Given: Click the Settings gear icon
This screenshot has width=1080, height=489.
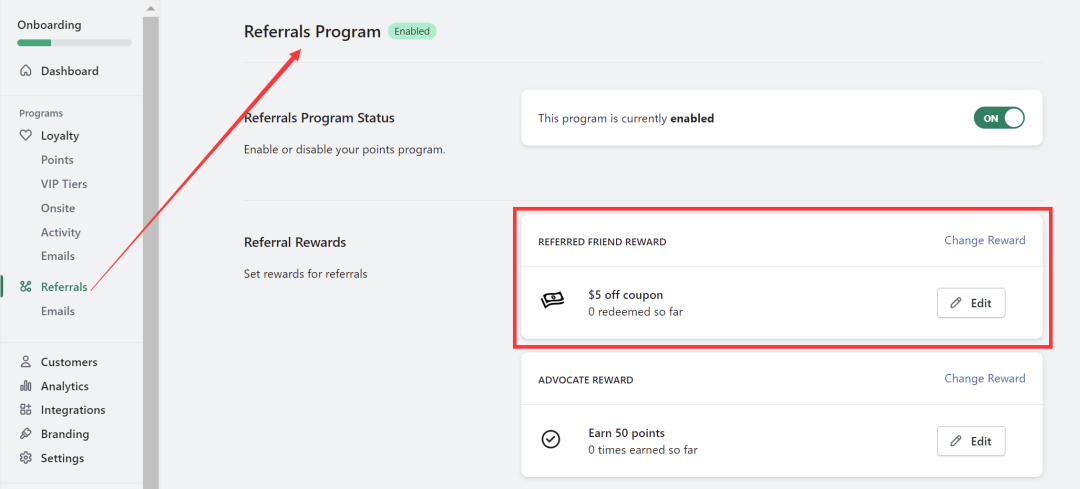Looking at the screenshot, I should (x=26, y=458).
